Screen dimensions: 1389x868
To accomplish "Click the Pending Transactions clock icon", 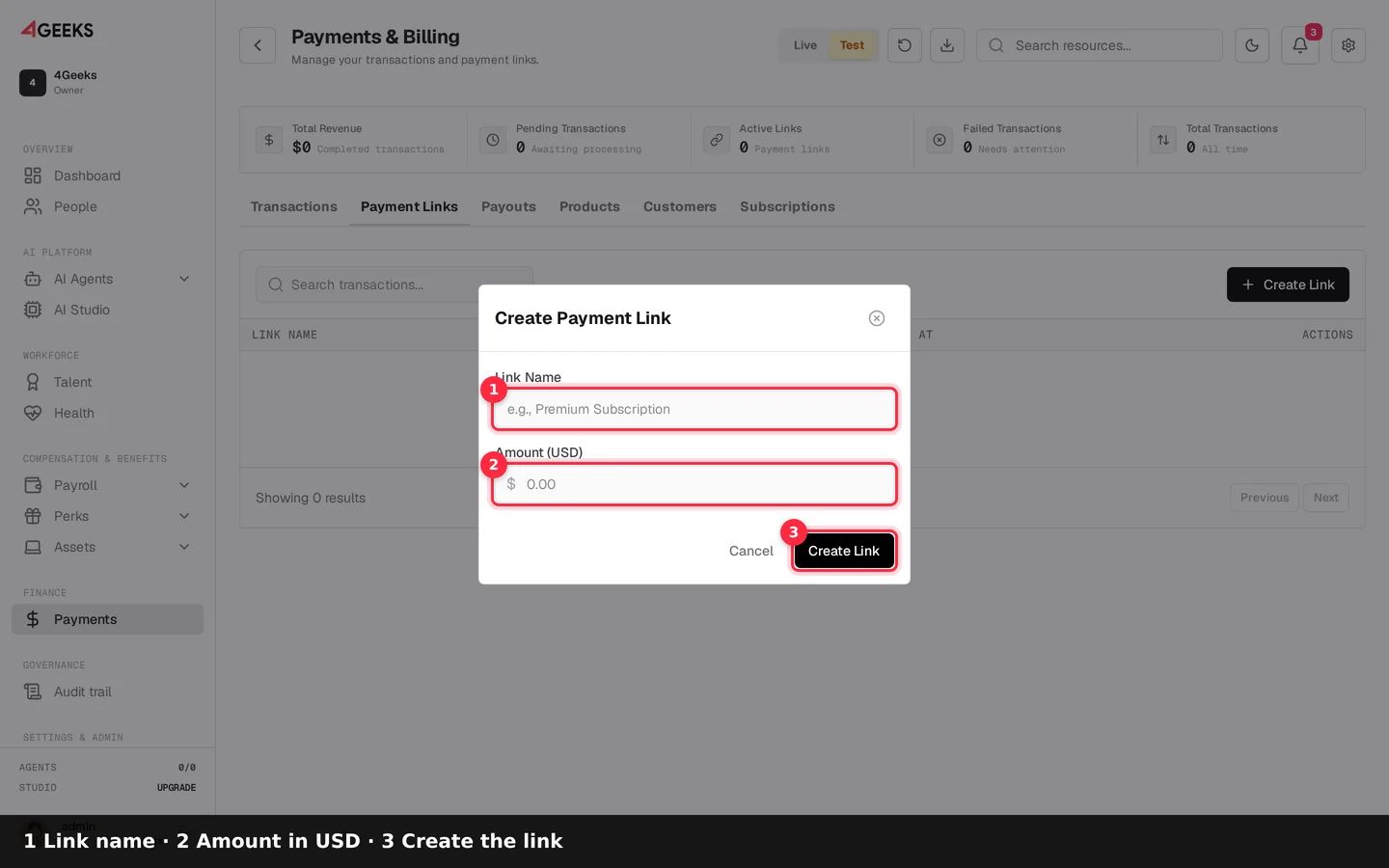I will [493, 140].
